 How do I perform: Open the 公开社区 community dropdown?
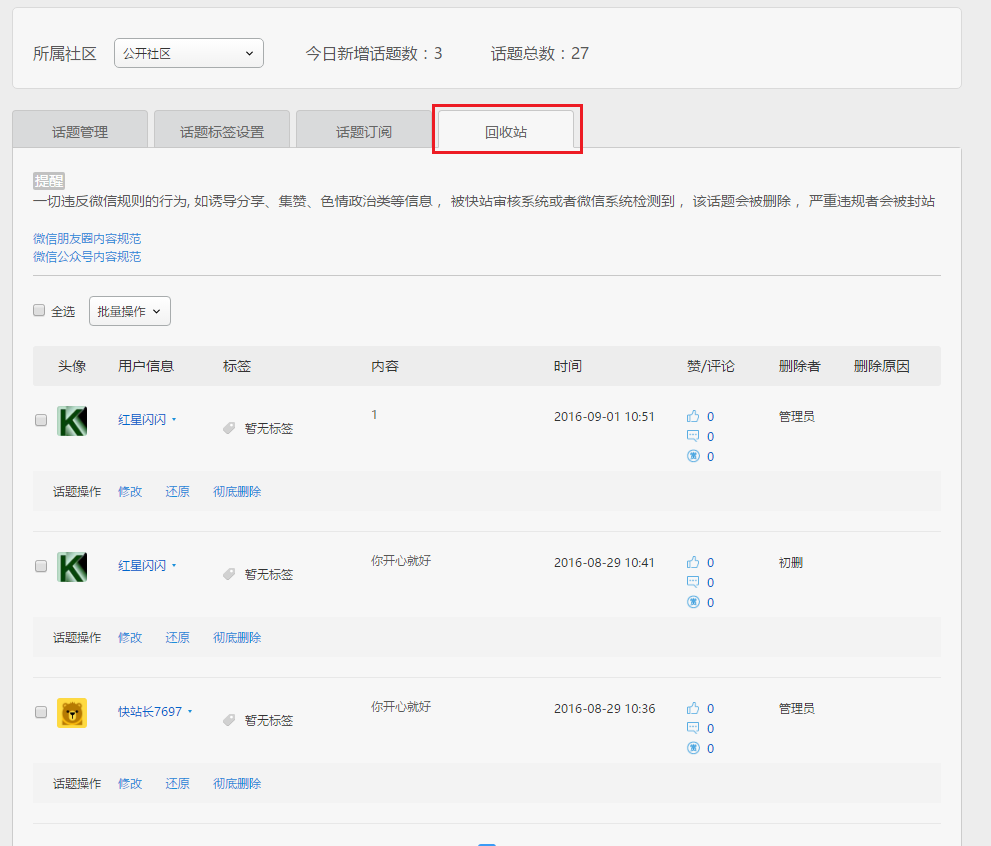point(189,53)
